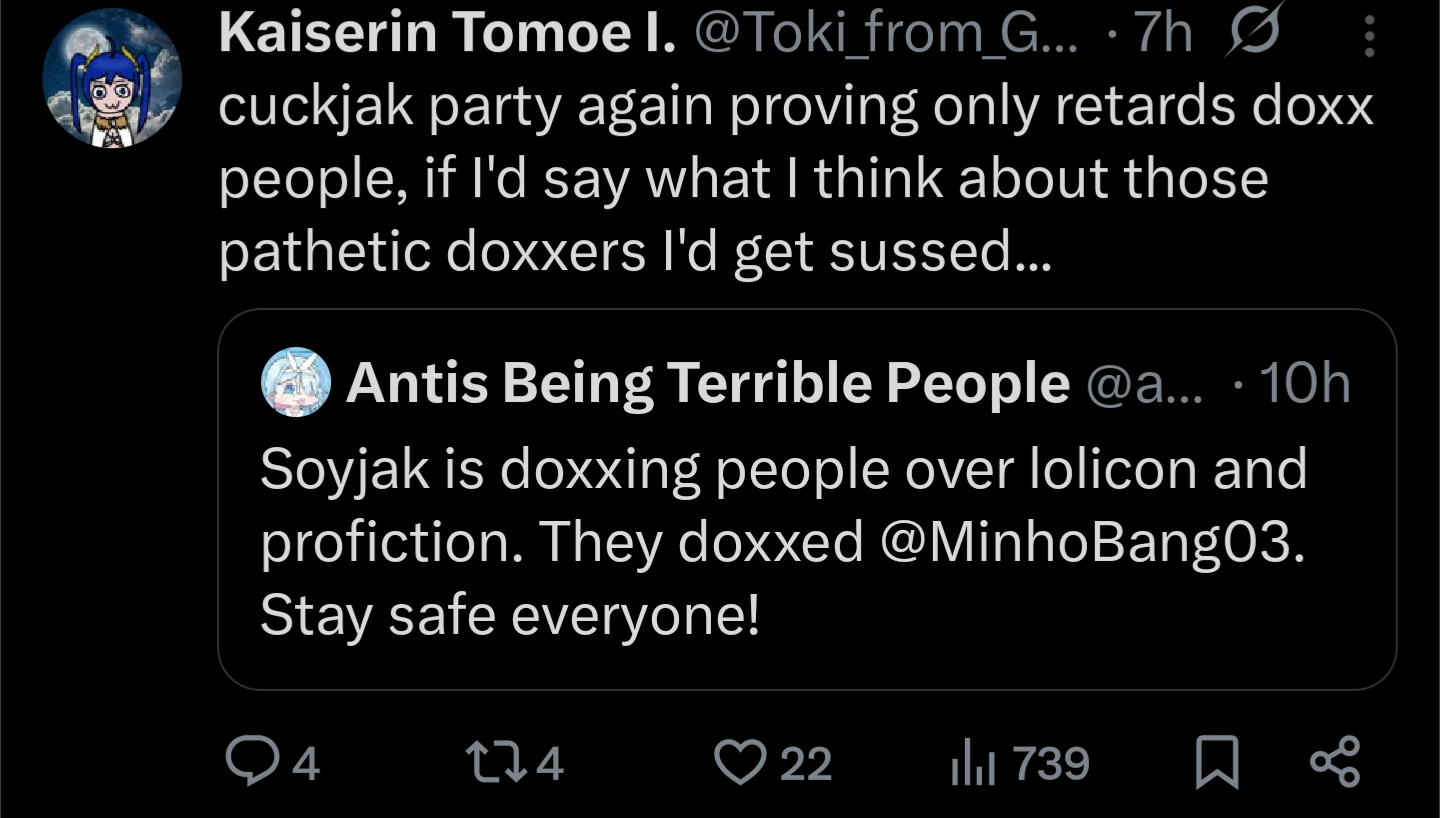Open Kaiserin Tomoe I. profile avatar
Image resolution: width=1440 pixels, height=818 pixels.
click(x=111, y=80)
